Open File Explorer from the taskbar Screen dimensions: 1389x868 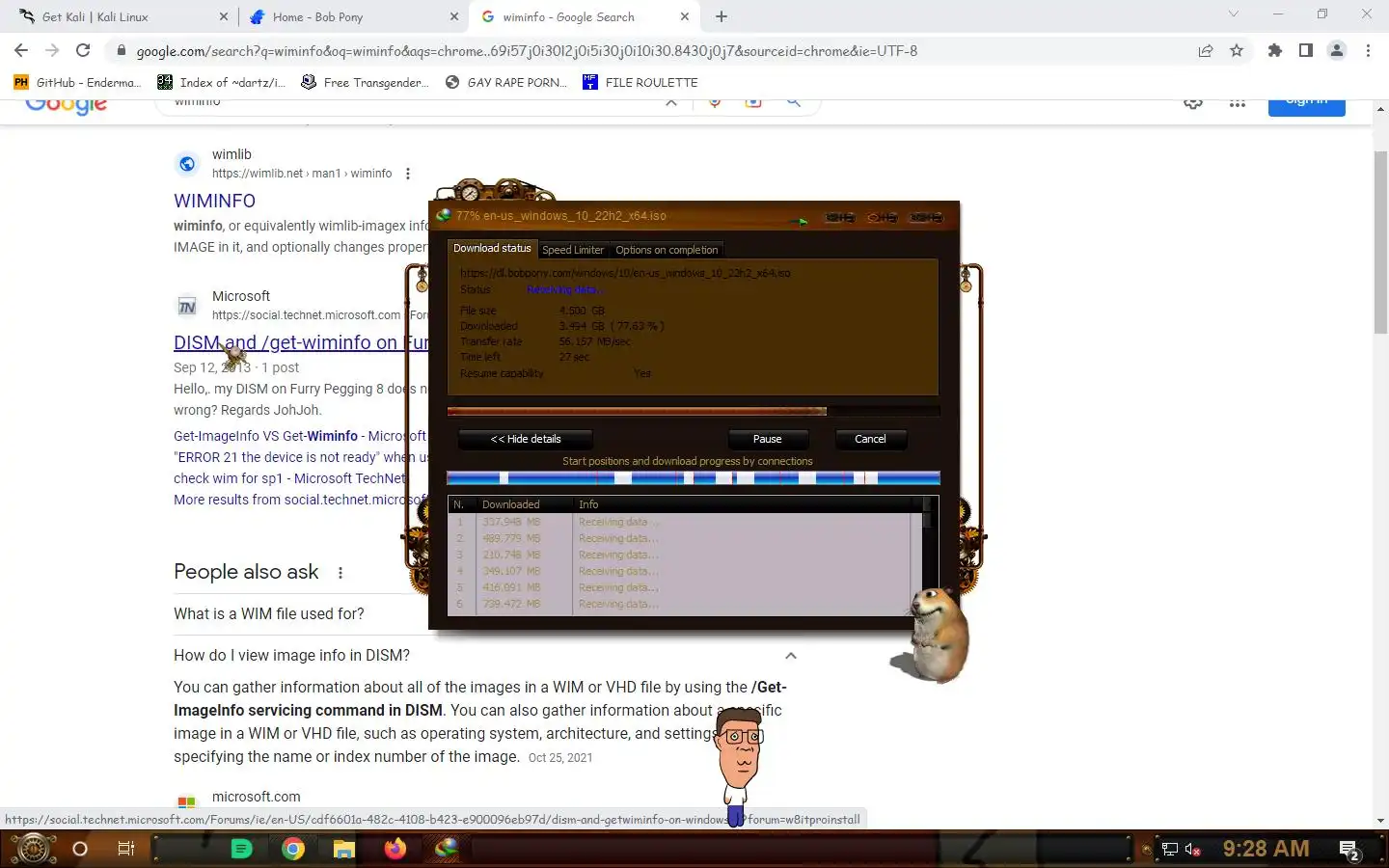click(344, 849)
